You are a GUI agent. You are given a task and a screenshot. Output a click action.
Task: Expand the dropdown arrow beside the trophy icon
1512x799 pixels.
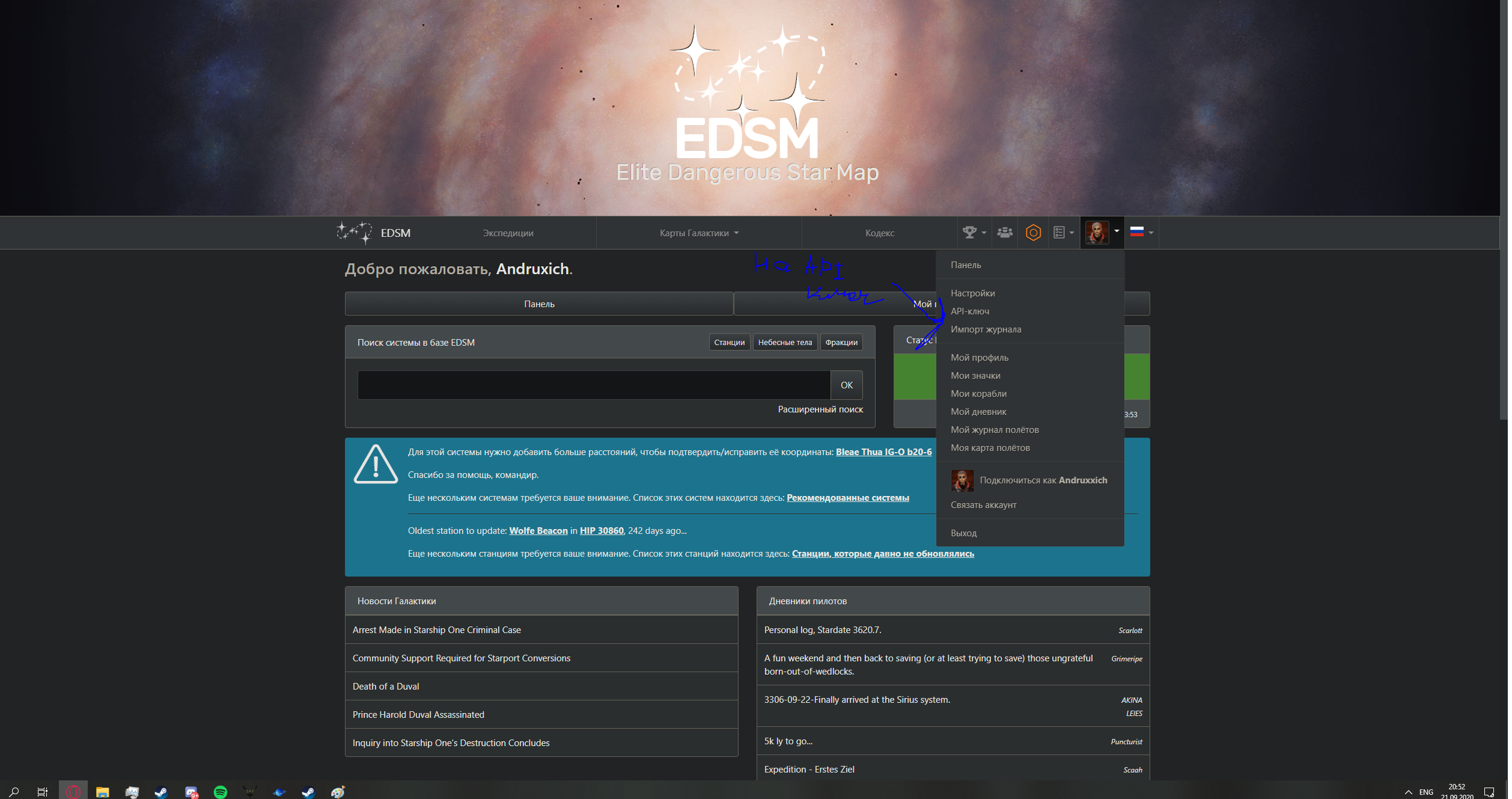point(984,233)
